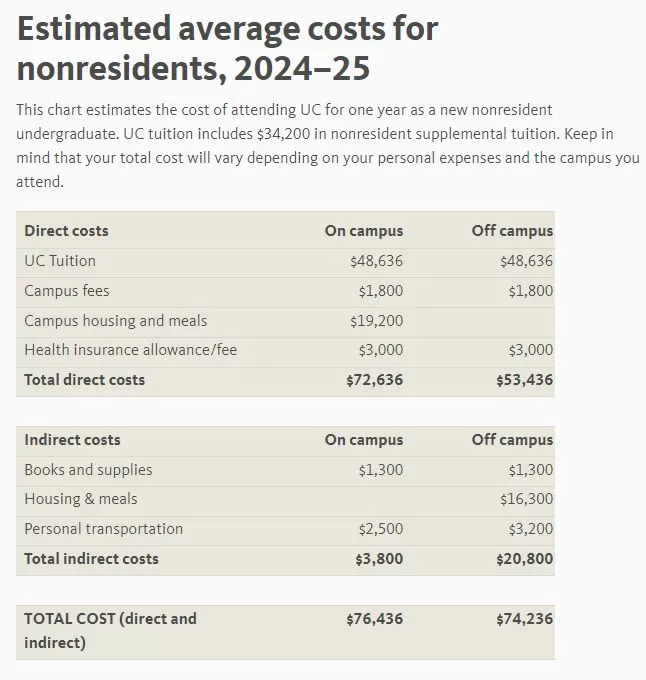Screen dimensions: 646x680
Task: Select the "Direct costs" table header
Action: [66, 231]
